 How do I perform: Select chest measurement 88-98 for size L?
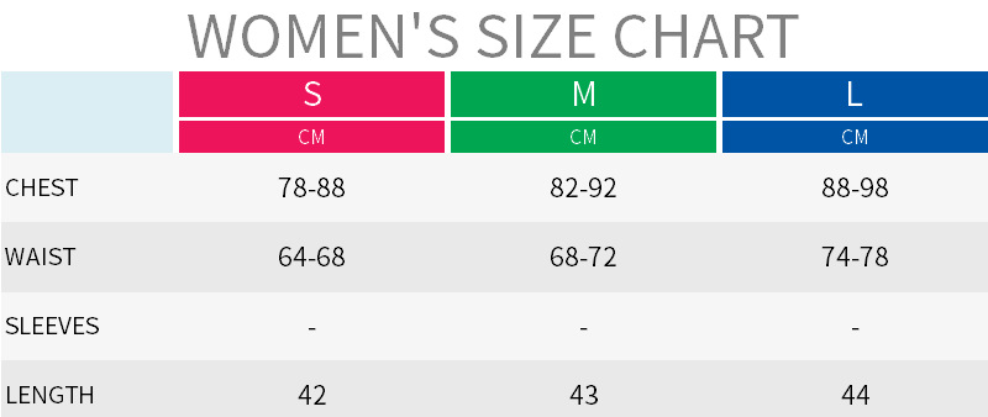854,188
